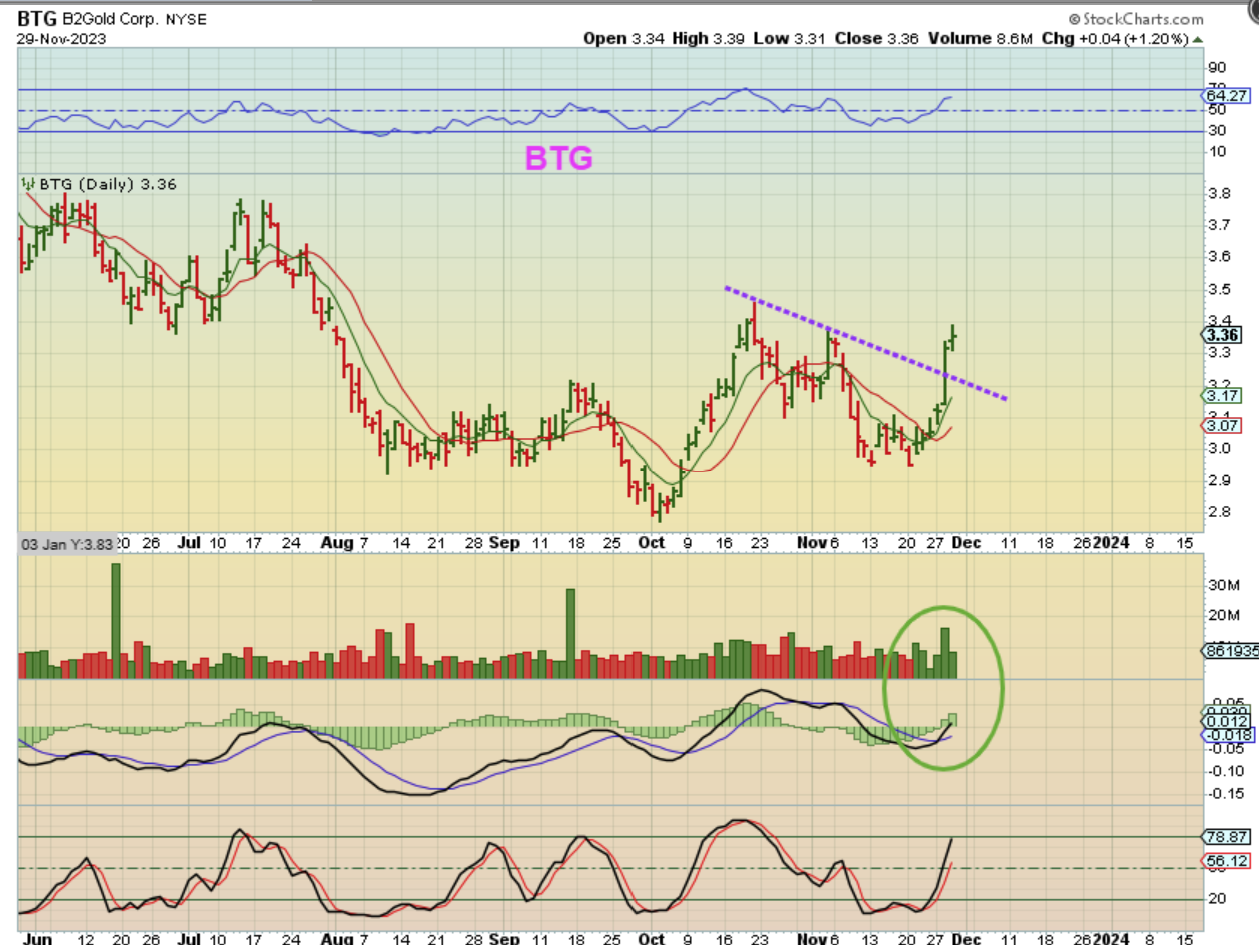This screenshot has height=945, width=1260.
Task: Click the red stochastic tag 56.12
Action: coord(1224,860)
